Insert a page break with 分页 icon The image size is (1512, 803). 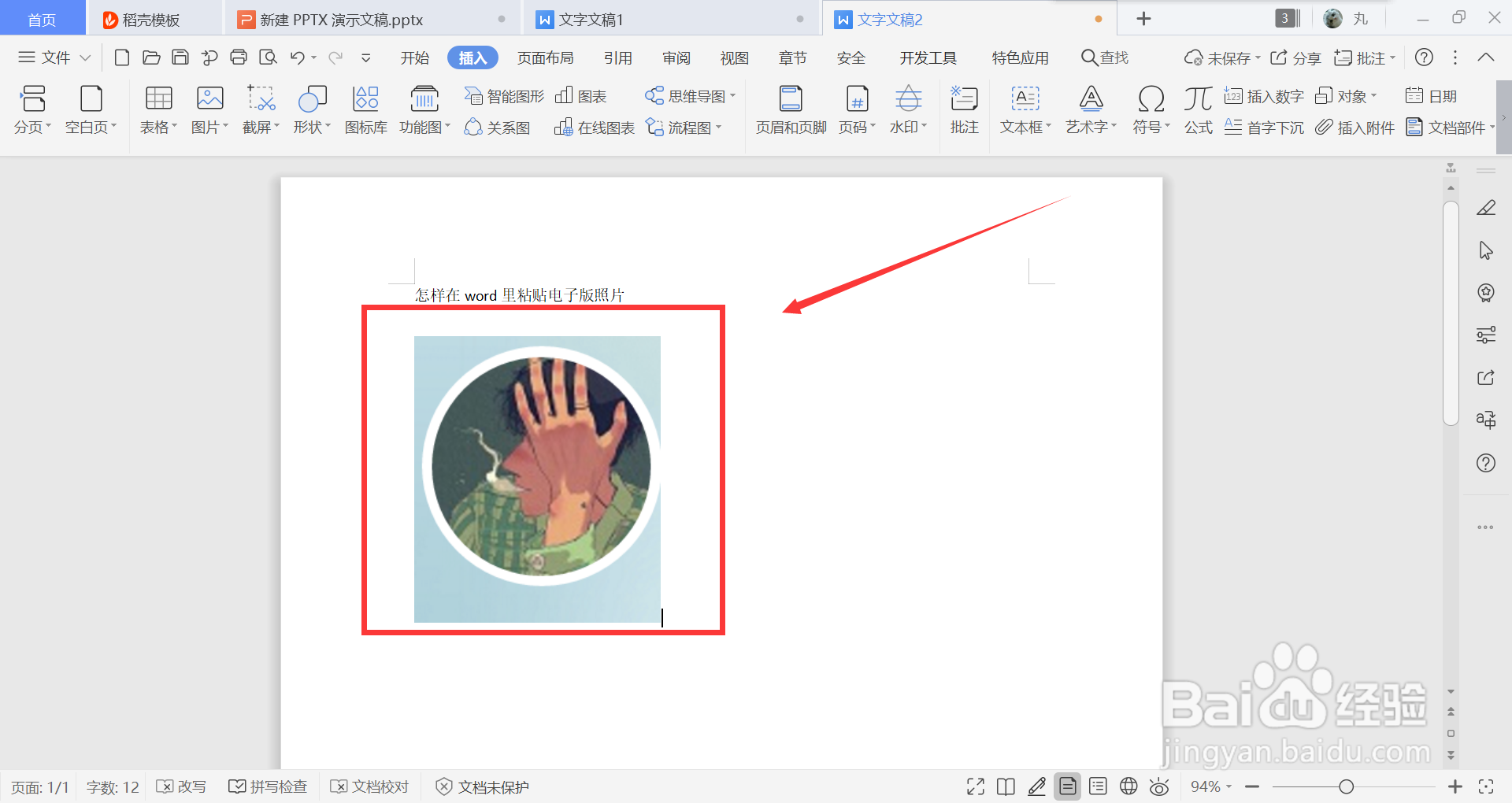[x=33, y=98]
